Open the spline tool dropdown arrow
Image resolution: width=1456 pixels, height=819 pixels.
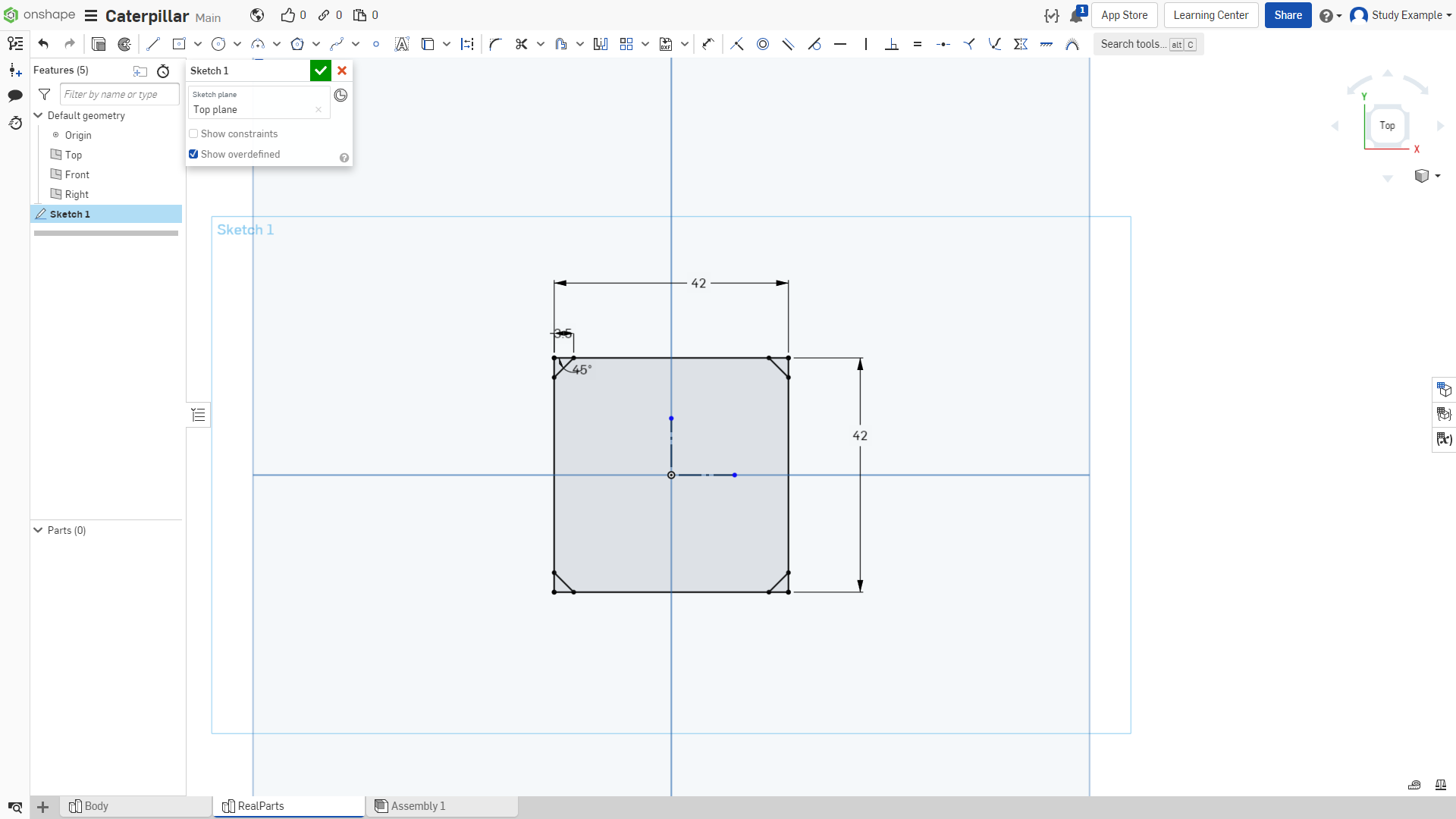pos(356,44)
